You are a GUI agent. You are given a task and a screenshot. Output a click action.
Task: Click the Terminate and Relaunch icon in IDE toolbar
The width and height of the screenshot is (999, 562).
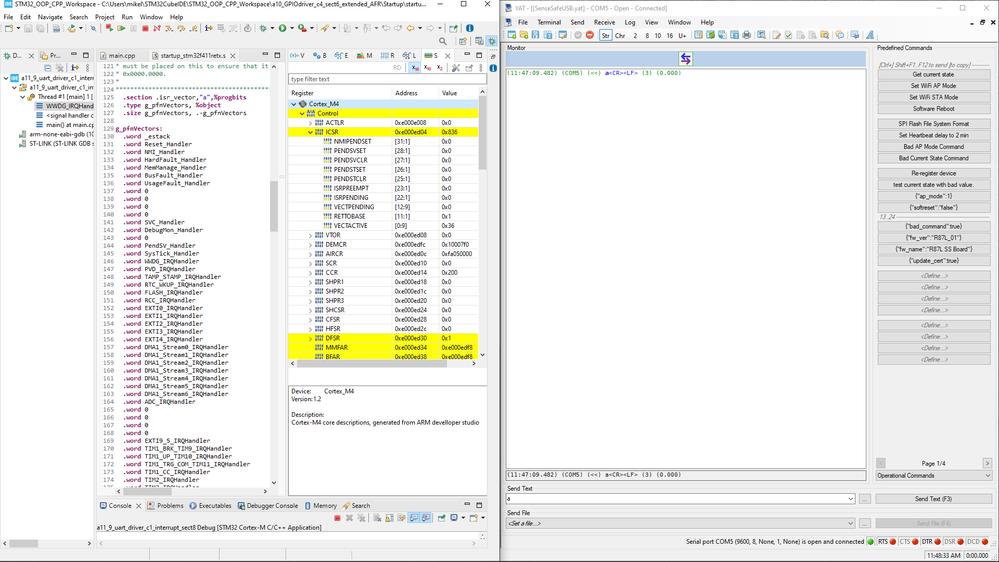(110, 28)
